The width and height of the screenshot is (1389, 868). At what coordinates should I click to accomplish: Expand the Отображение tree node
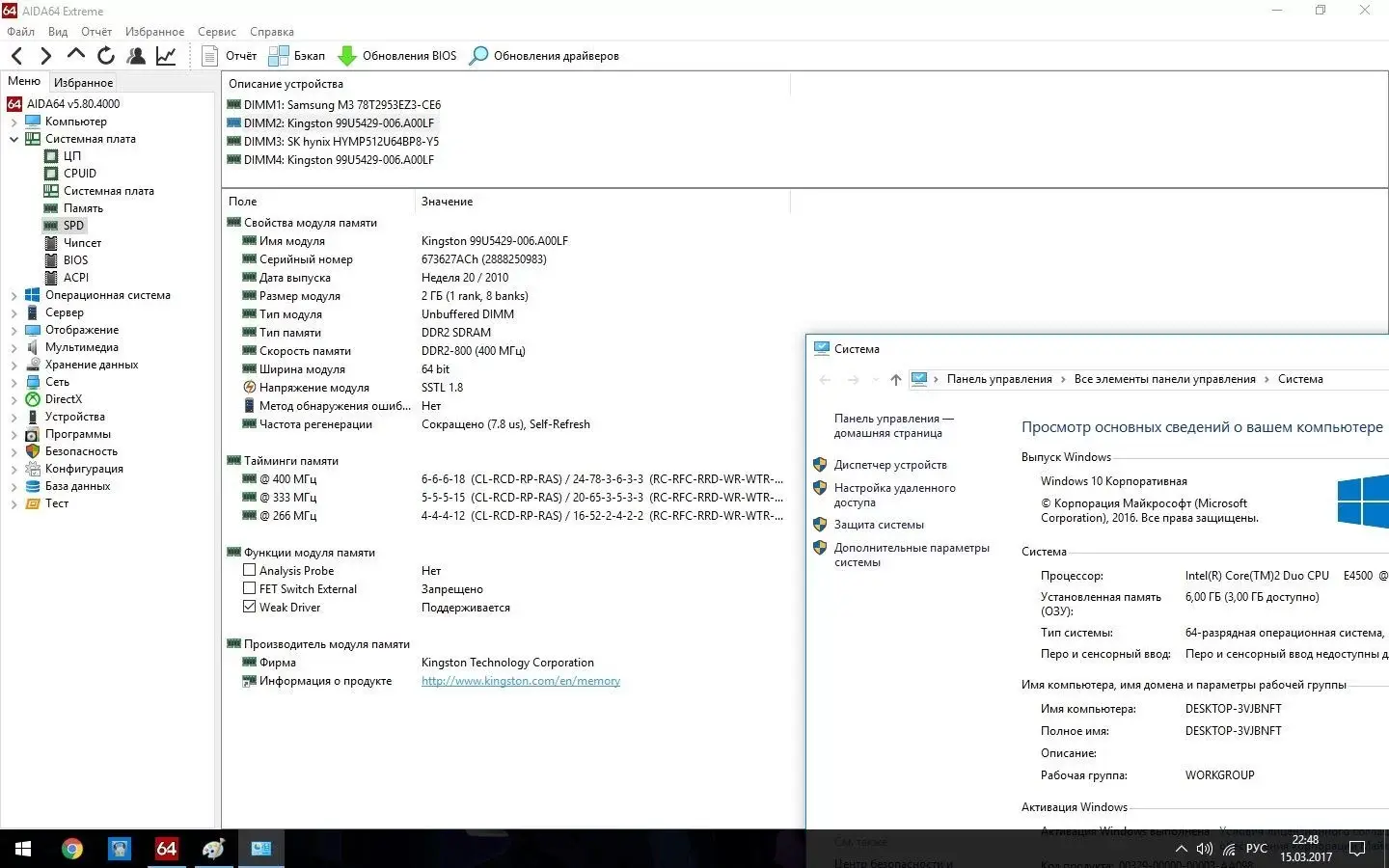coord(14,330)
